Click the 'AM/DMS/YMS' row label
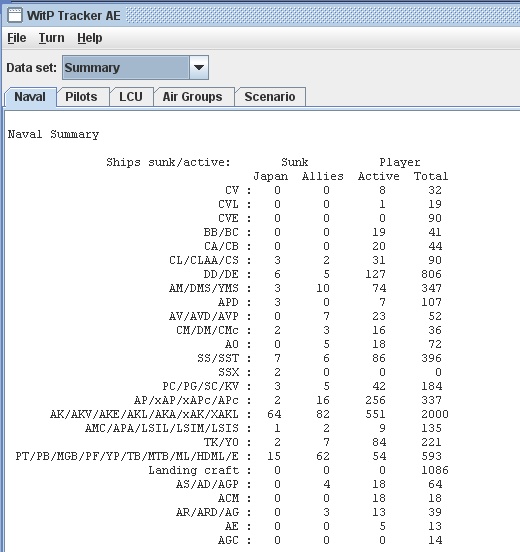 [204, 288]
